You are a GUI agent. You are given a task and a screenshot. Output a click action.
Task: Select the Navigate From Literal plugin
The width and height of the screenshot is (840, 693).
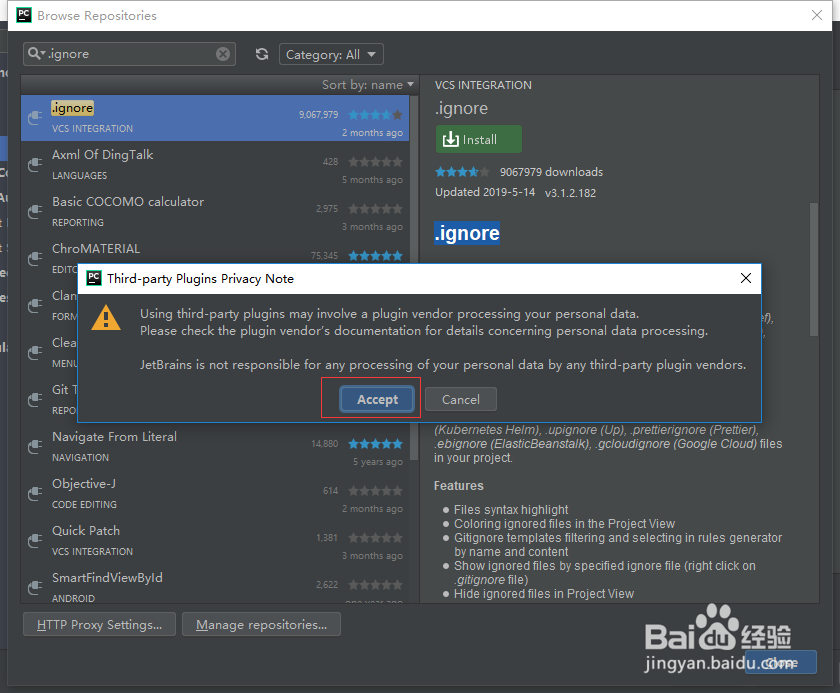(x=215, y=447)
